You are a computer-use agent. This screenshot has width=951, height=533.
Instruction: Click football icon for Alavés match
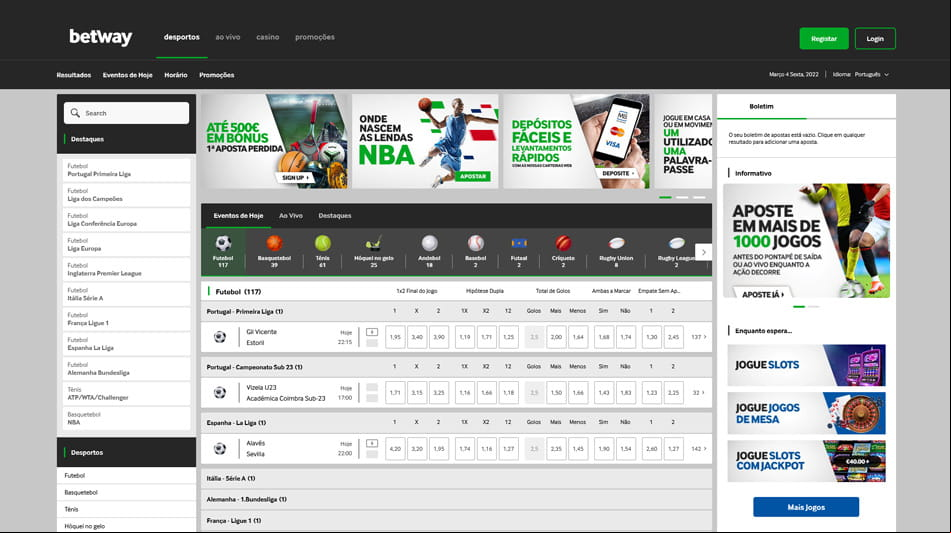(220, 448)
